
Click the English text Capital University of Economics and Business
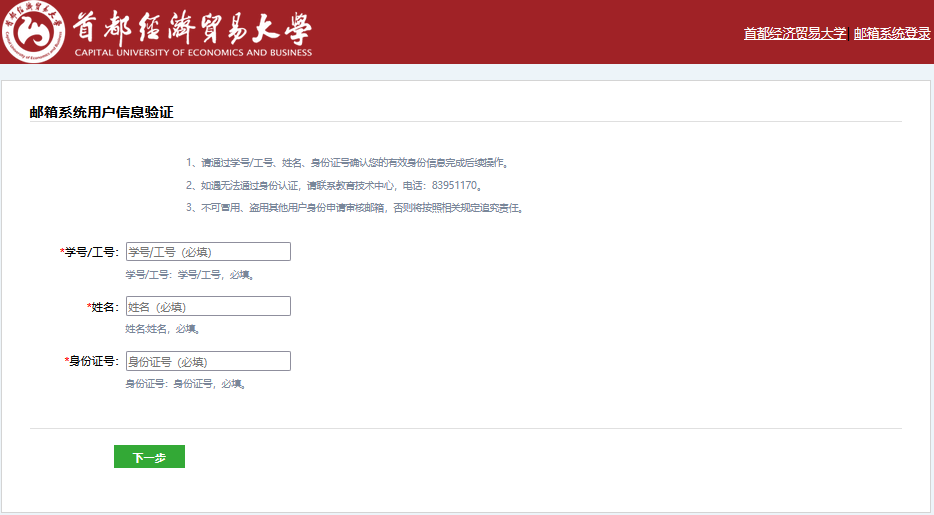point(193,52)
